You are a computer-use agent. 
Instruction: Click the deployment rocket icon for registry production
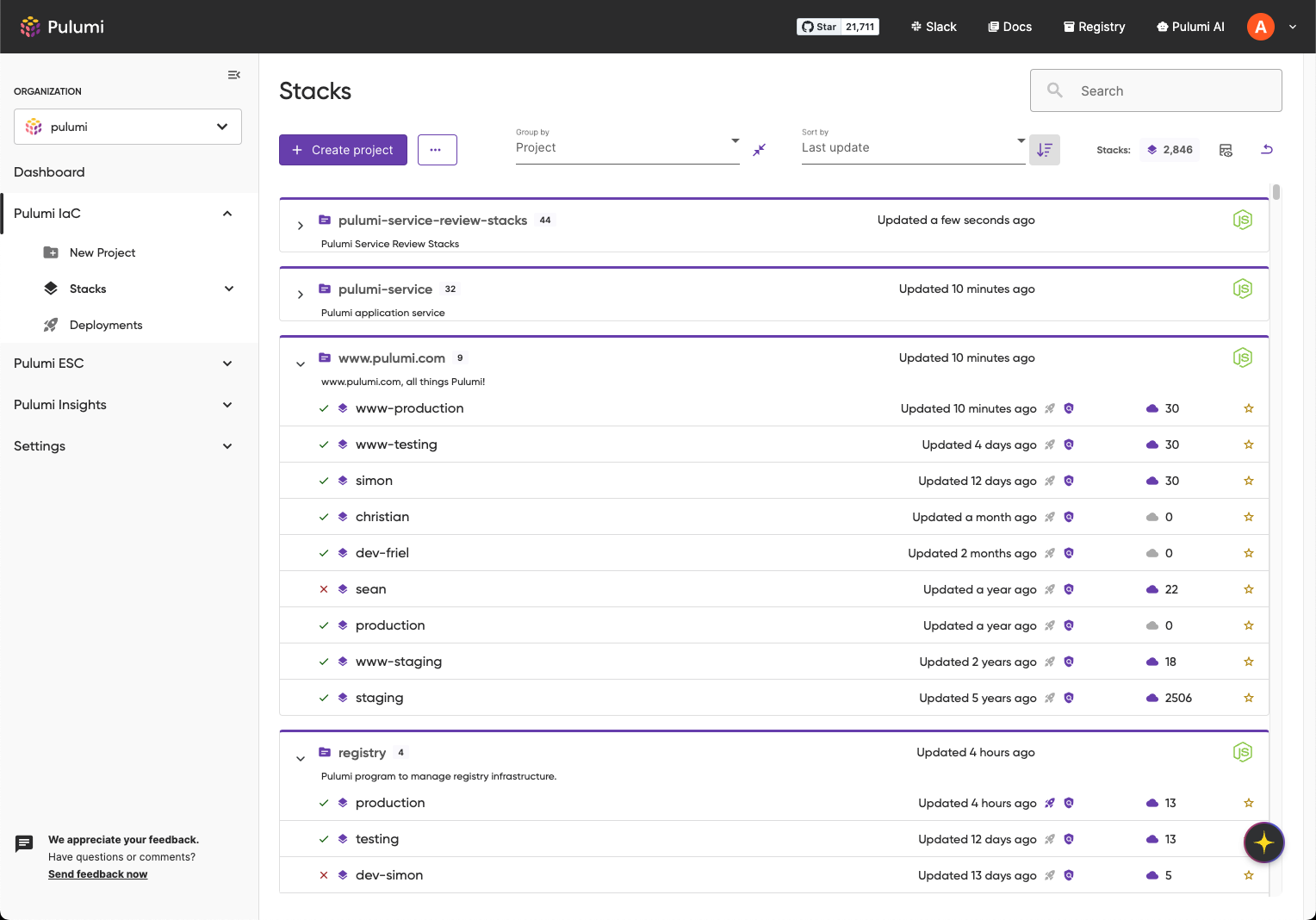click(x=1050, y=803)
